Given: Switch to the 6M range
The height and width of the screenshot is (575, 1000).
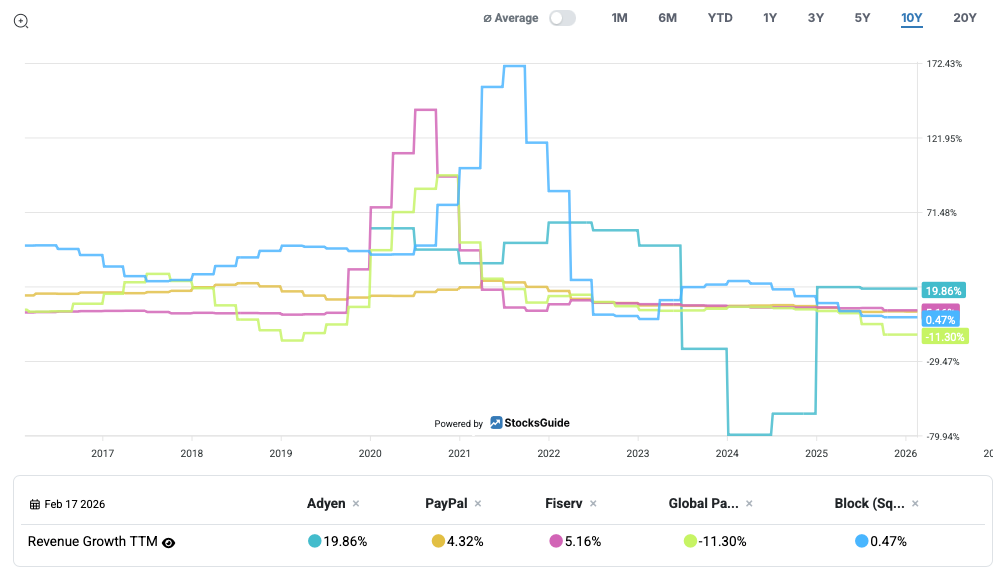Looking at the screenshot, I should (x=667, y=18).
